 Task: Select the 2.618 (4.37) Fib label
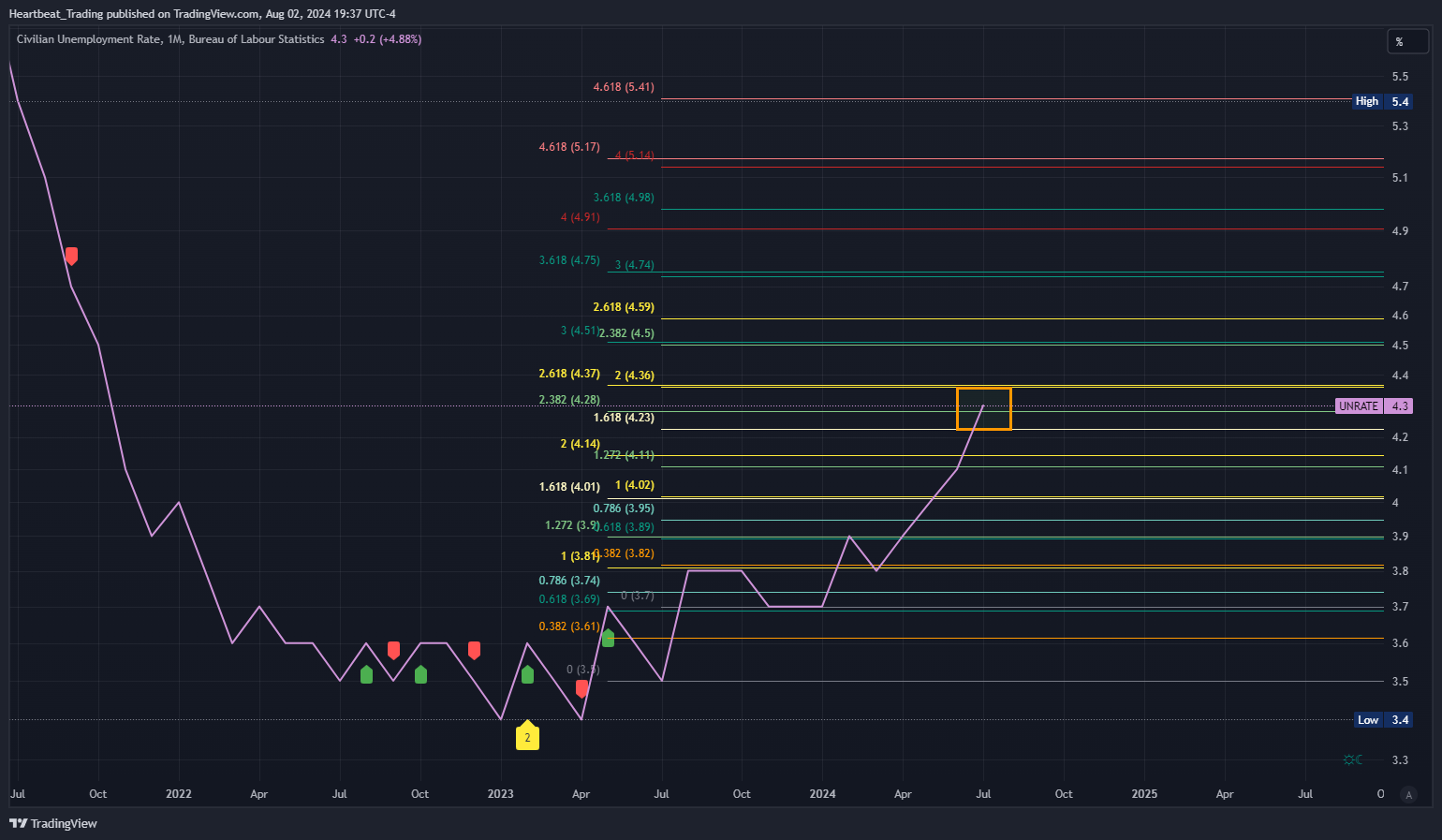569,374
